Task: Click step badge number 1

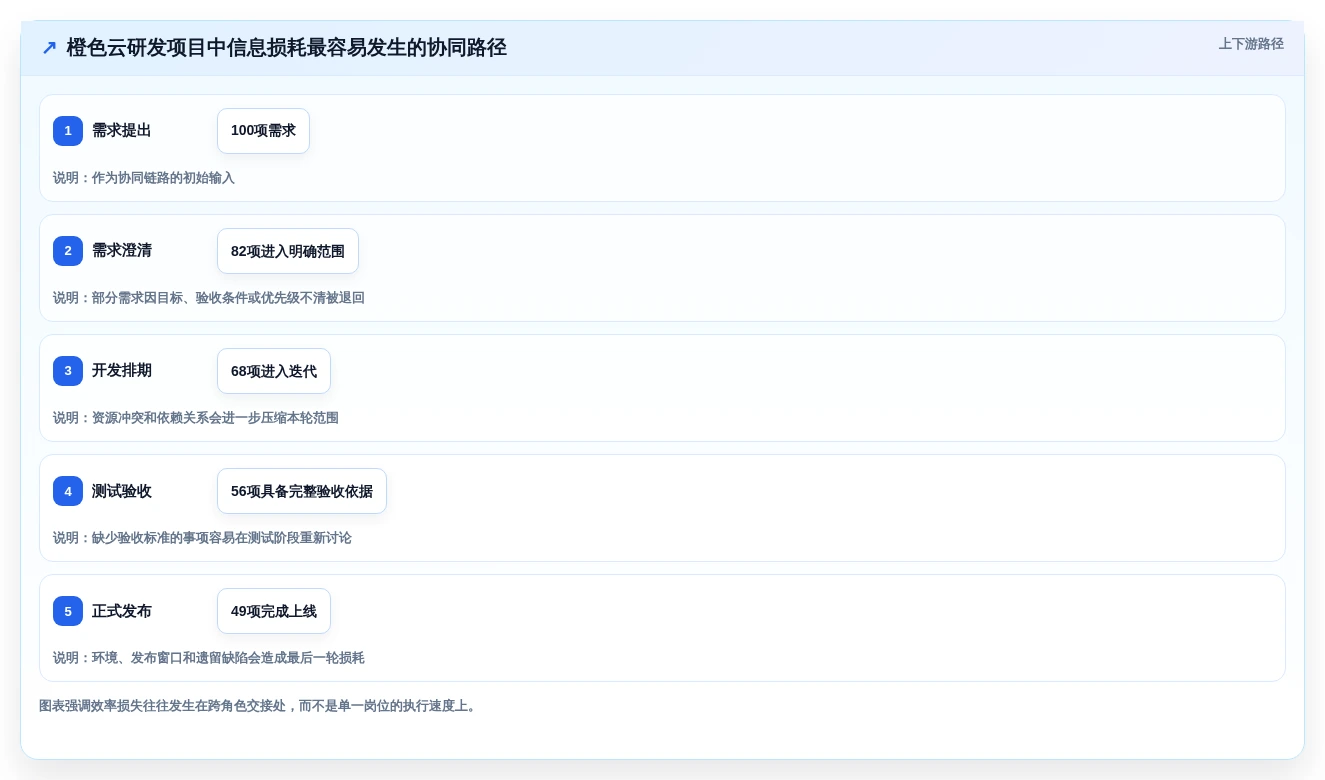Action: 68,131
